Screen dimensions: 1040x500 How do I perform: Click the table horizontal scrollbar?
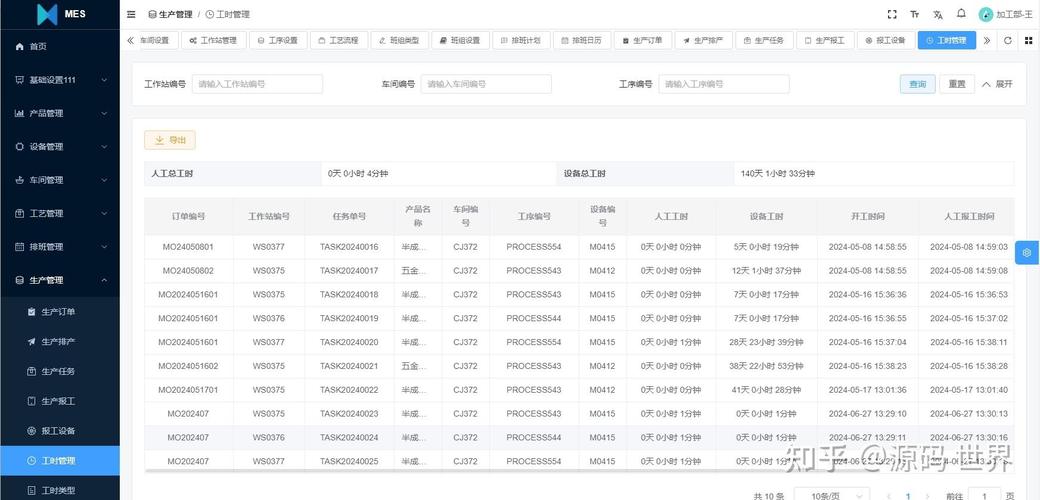click(x=579, y=471)
